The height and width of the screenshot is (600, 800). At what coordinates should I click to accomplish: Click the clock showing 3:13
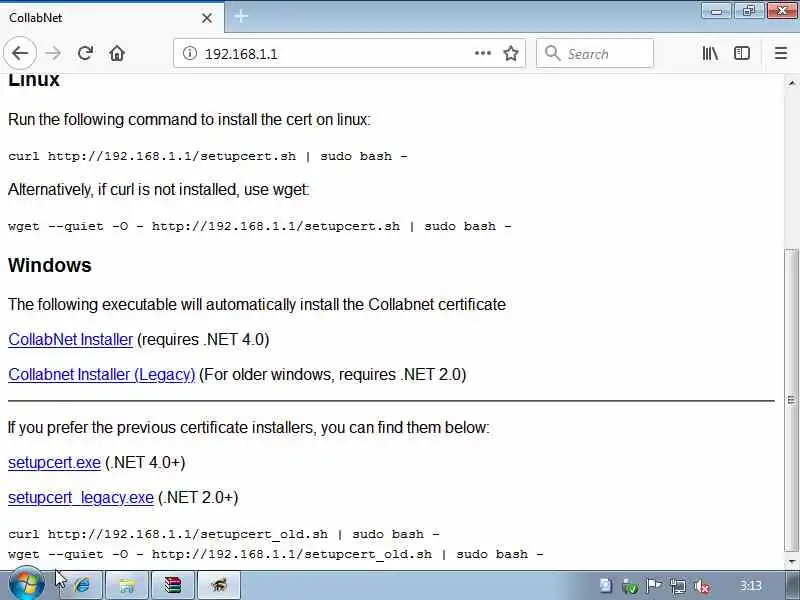tap(751, 586)
